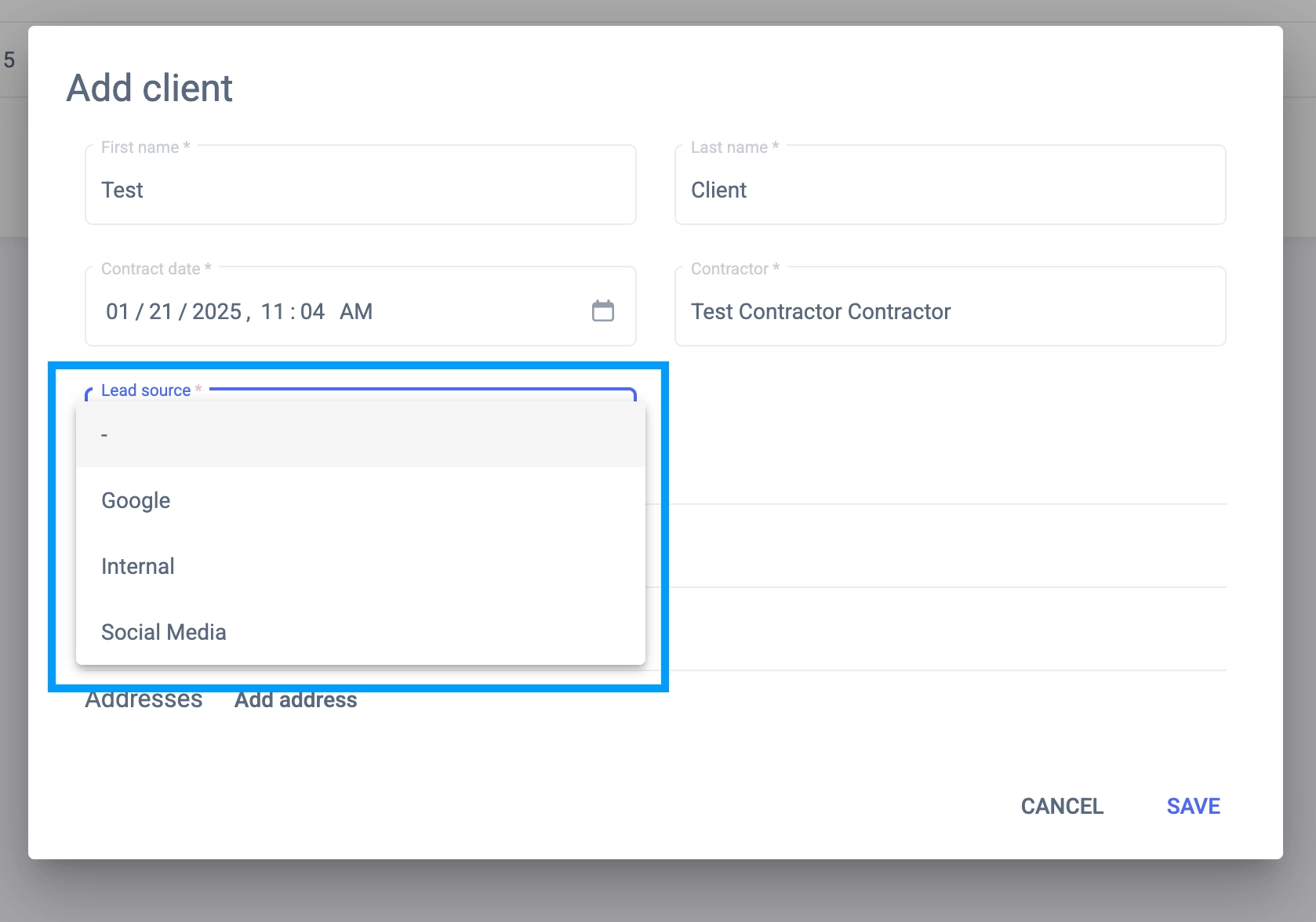The image size is (1316, 922).
Task: Open the calendar picker for Contract date
Action: click(x=602, y=311)
